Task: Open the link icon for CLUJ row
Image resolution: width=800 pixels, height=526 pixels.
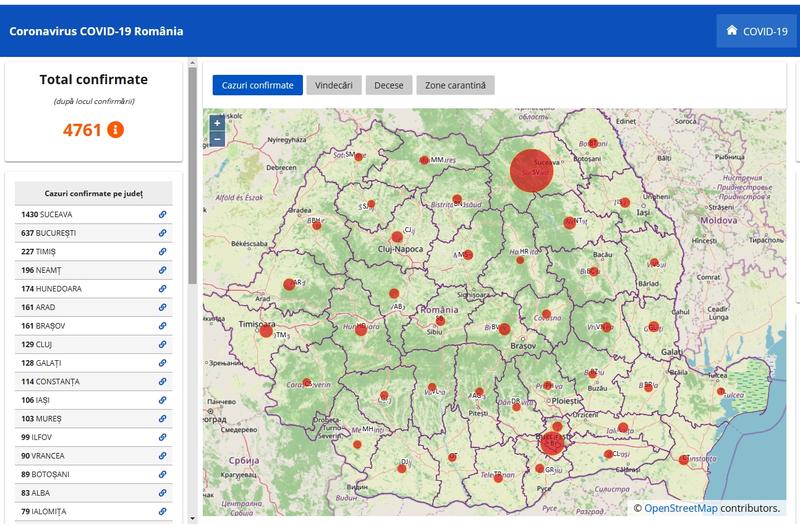Action: coord(162,344)
